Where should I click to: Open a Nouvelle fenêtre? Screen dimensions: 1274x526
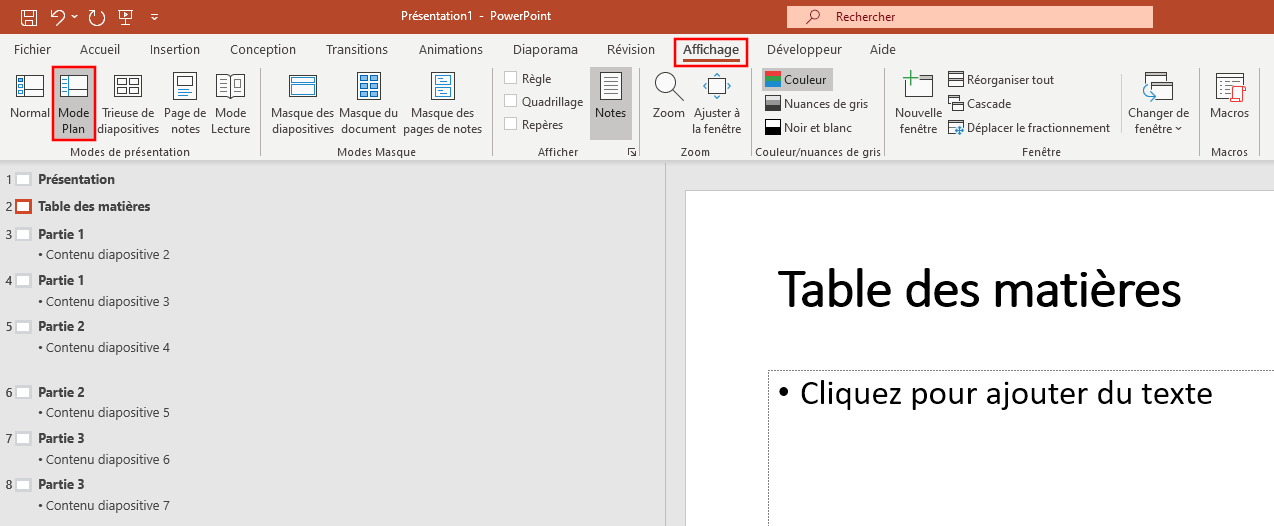(x=918, y=103)
